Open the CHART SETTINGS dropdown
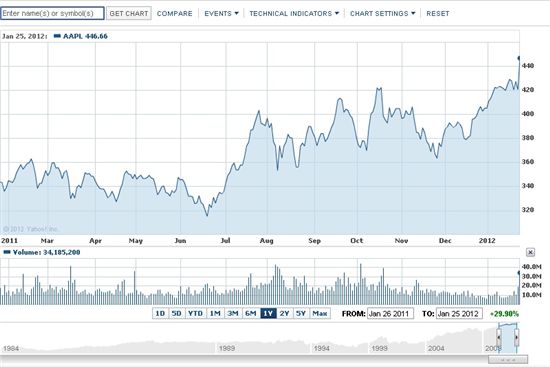 coord(382,13)
